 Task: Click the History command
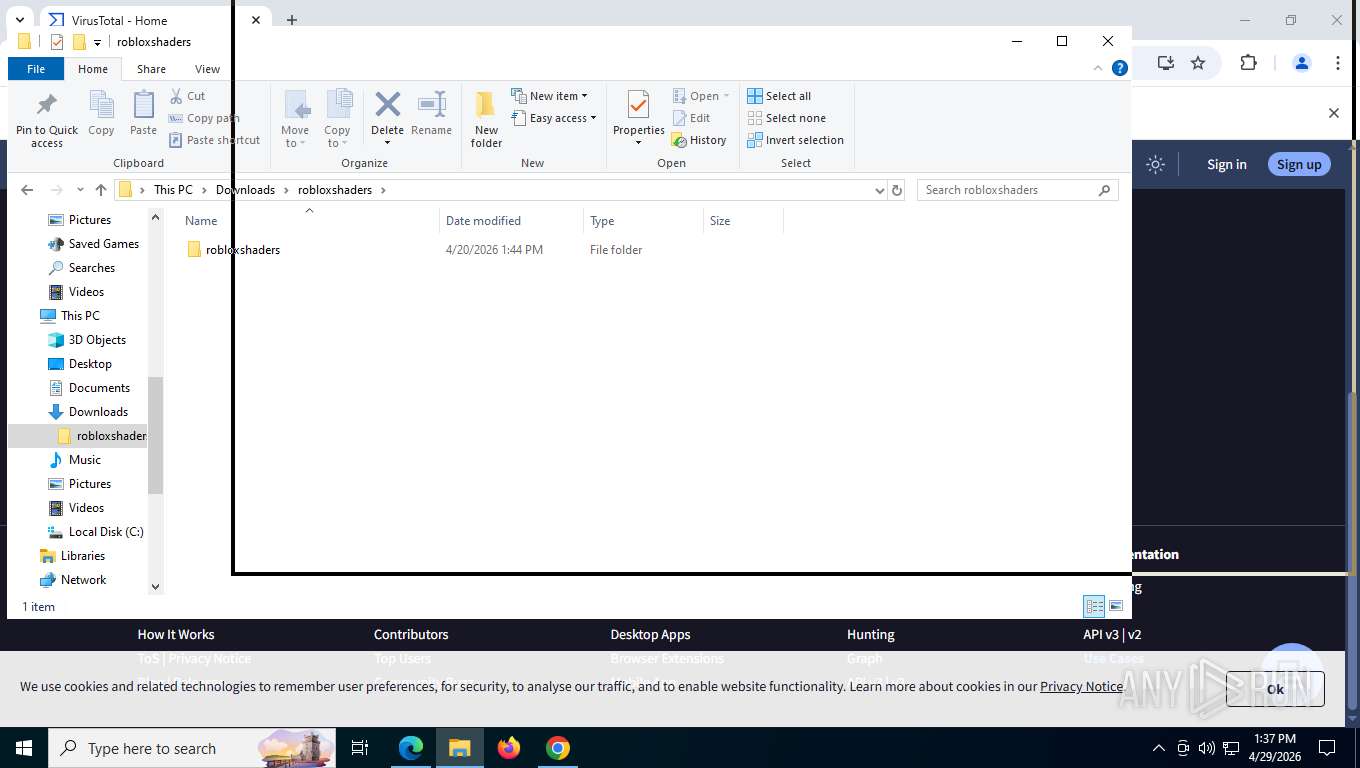(x=699, y=140)
